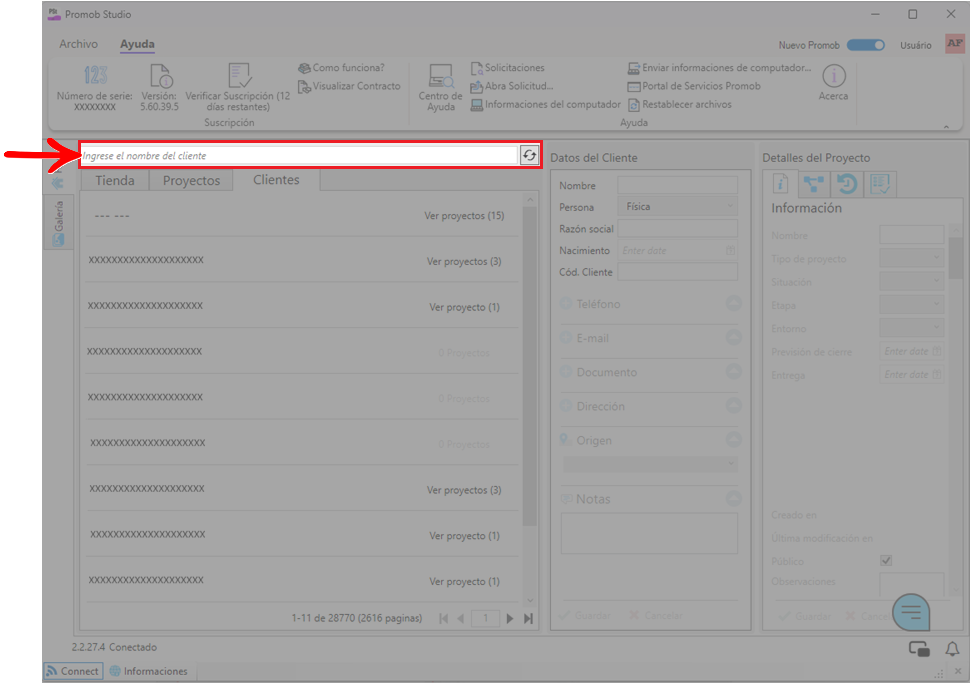Open Como funciona? help item
Screen dimensions: 972x692
(x=342, y=68)
